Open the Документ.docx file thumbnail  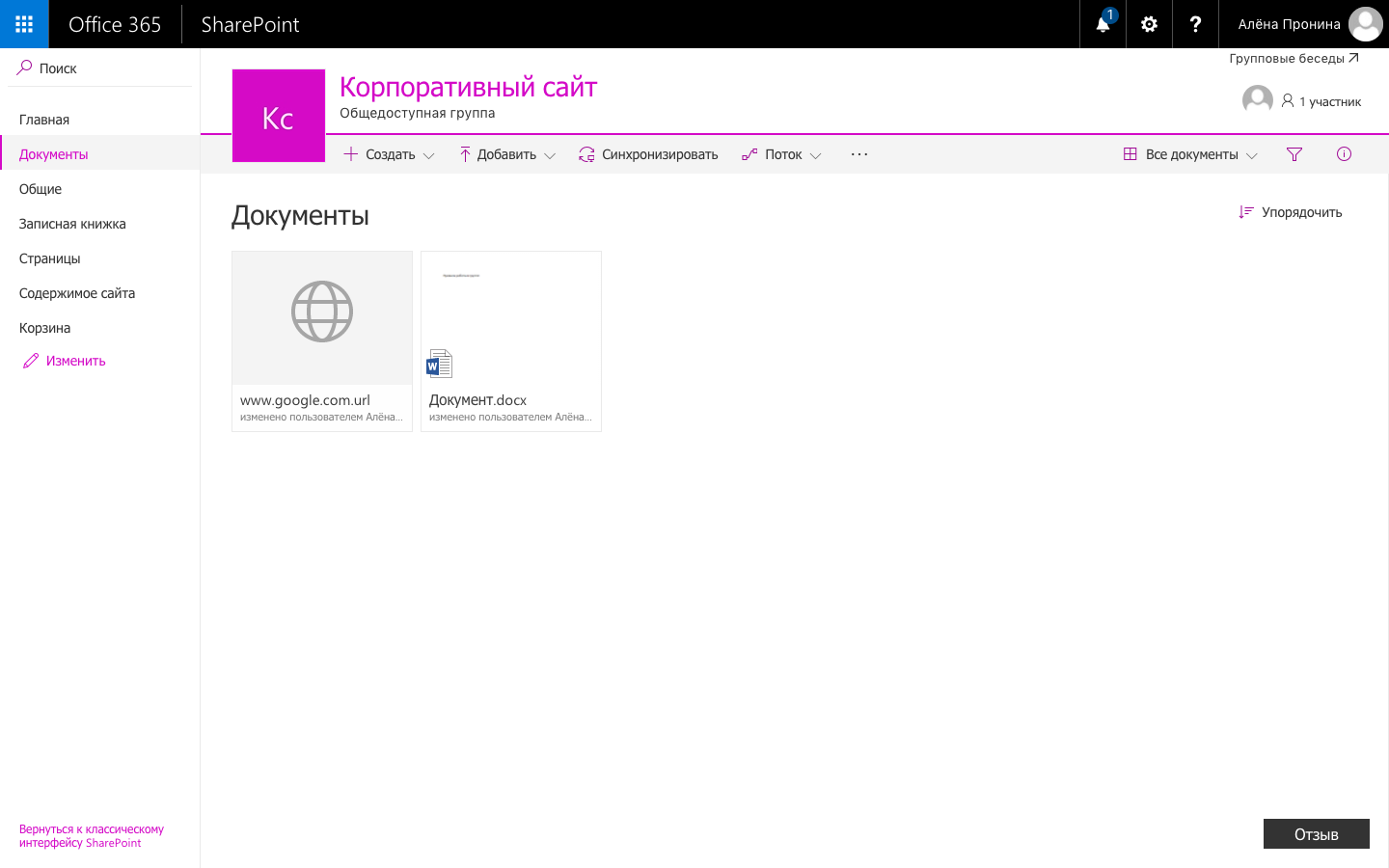tap(510, 318)
